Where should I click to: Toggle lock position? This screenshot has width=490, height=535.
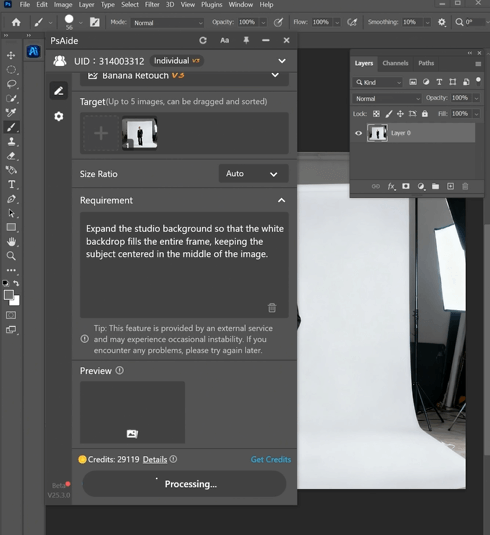pyautogui.click(x=400, y=114)
